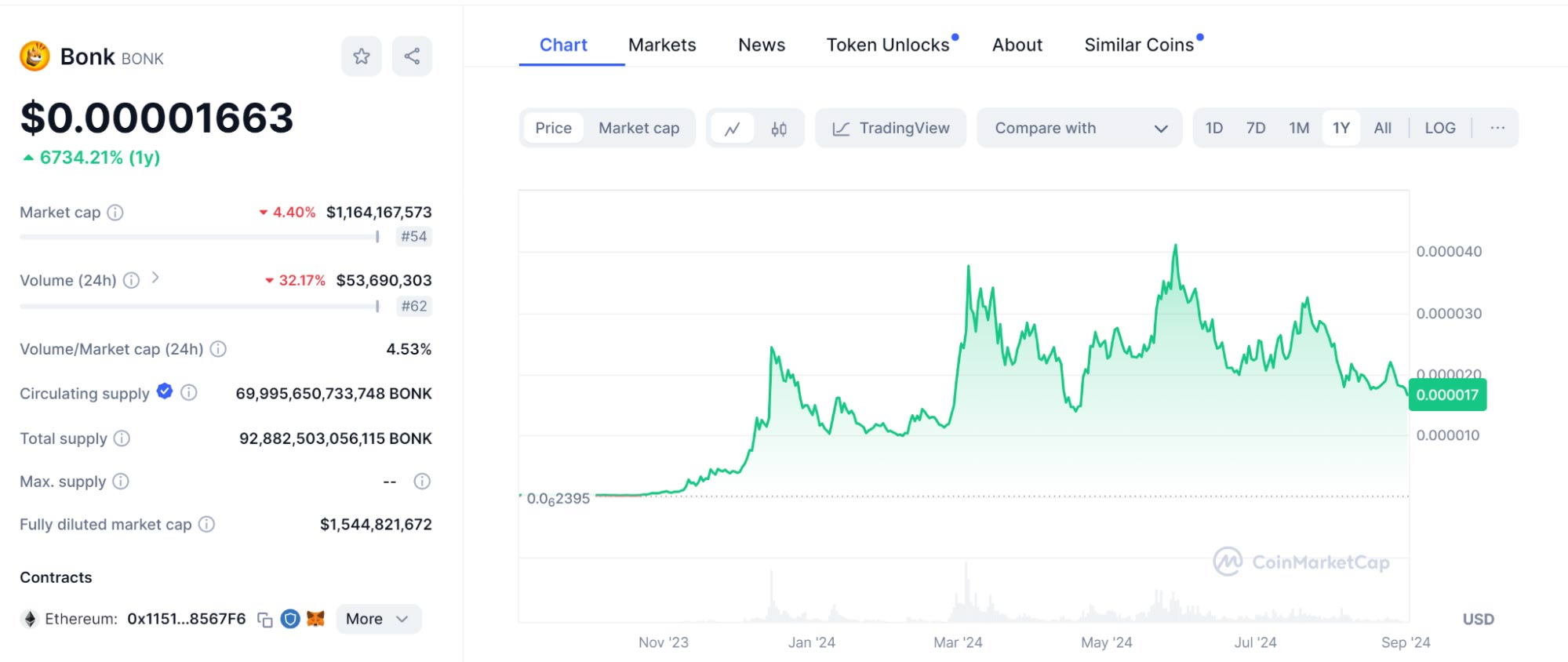Show info tooltip for Market cap

pos(115,213)
